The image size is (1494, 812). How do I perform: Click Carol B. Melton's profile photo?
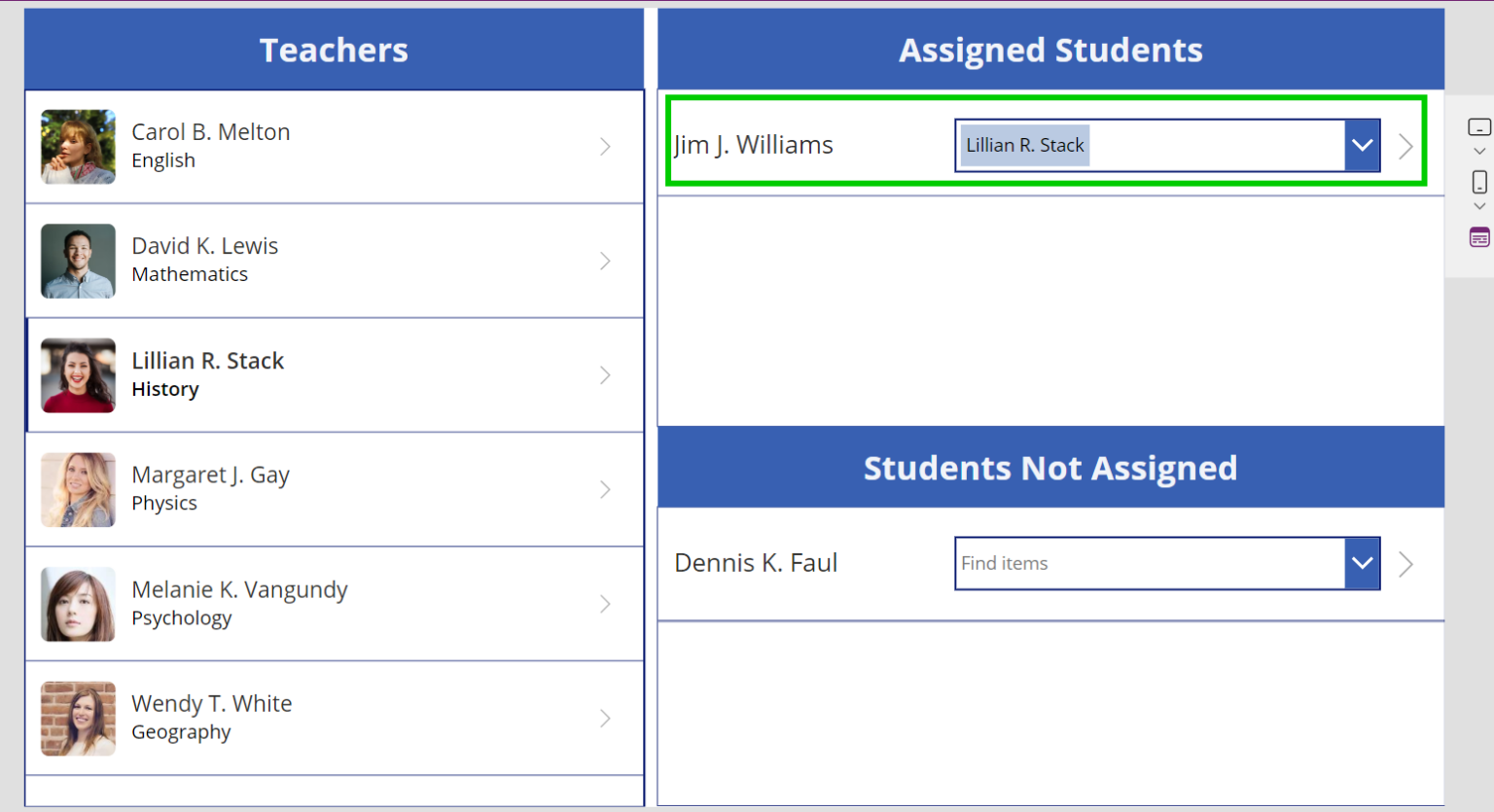[78, 147]
